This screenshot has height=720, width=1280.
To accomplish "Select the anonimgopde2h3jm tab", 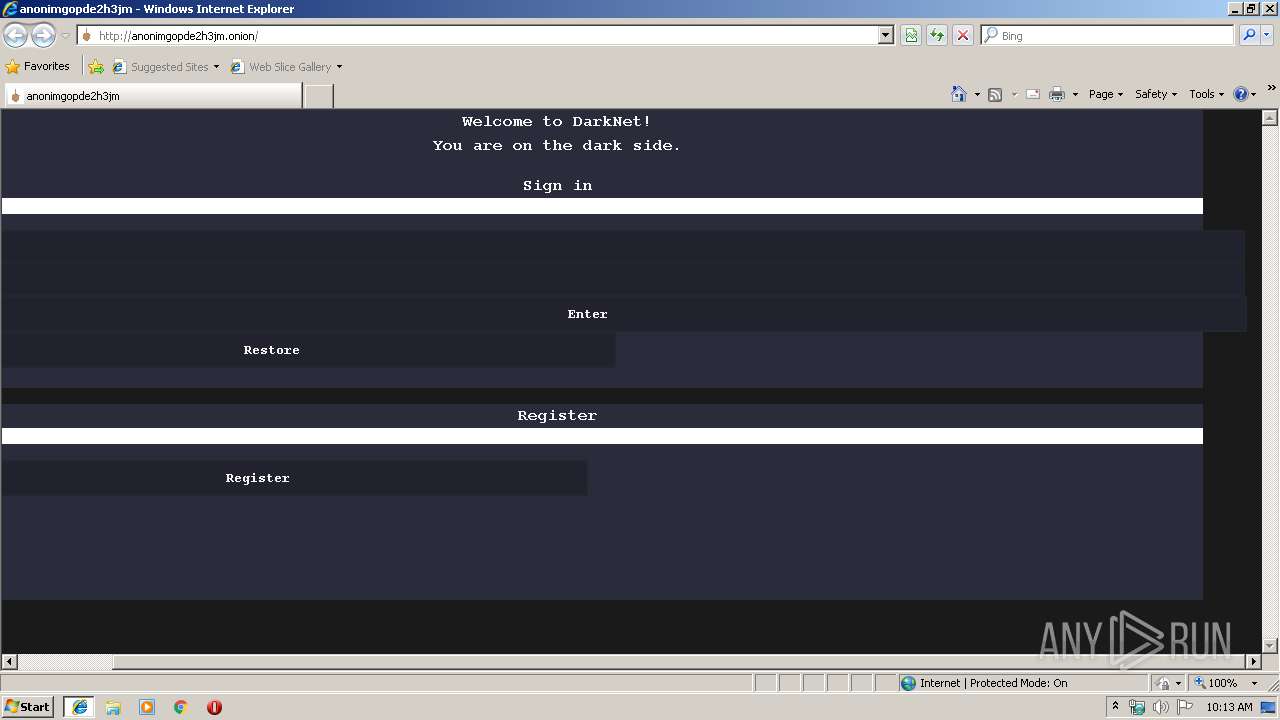I will point(153,96).
